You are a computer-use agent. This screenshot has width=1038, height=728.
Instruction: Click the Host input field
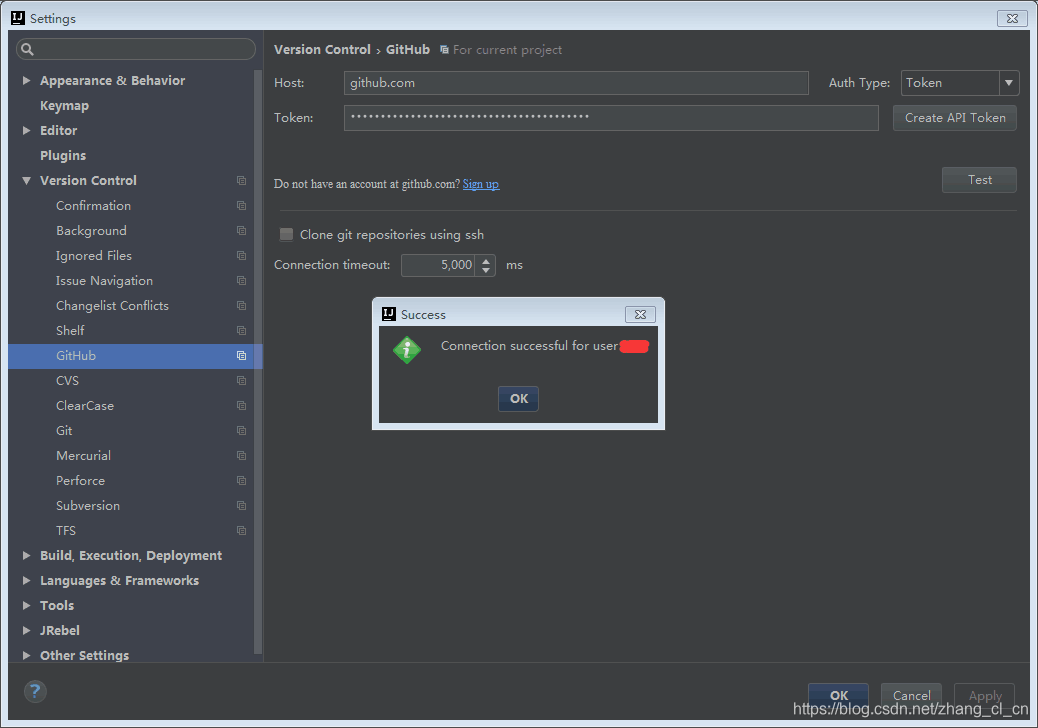pyautogui.click(x=576, y=83)
